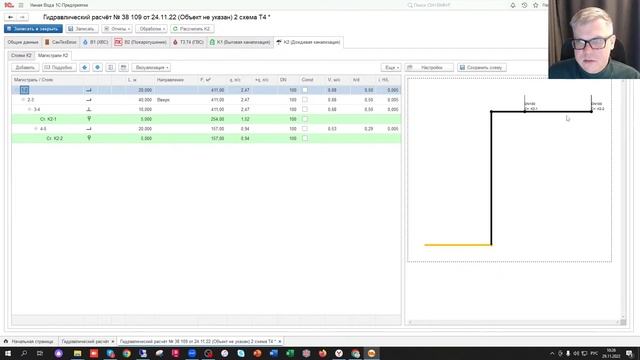Click Записать и закрыть button
This screenshot has width=640, height=360.
pos(33,29)
